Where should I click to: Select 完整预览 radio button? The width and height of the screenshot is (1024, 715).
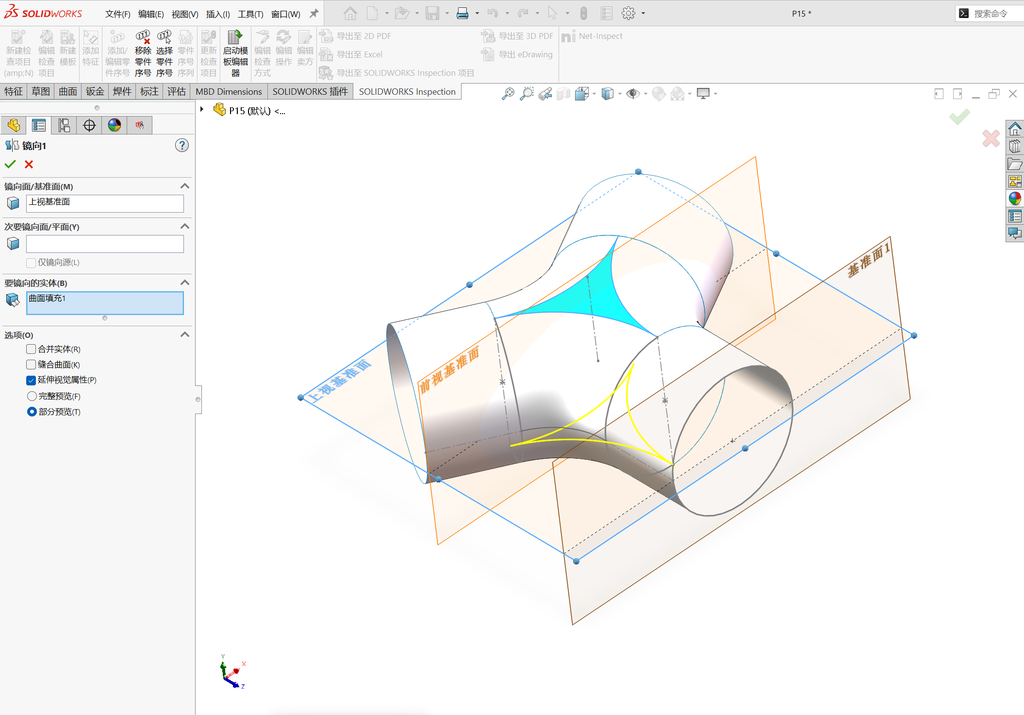click(31, 396)
